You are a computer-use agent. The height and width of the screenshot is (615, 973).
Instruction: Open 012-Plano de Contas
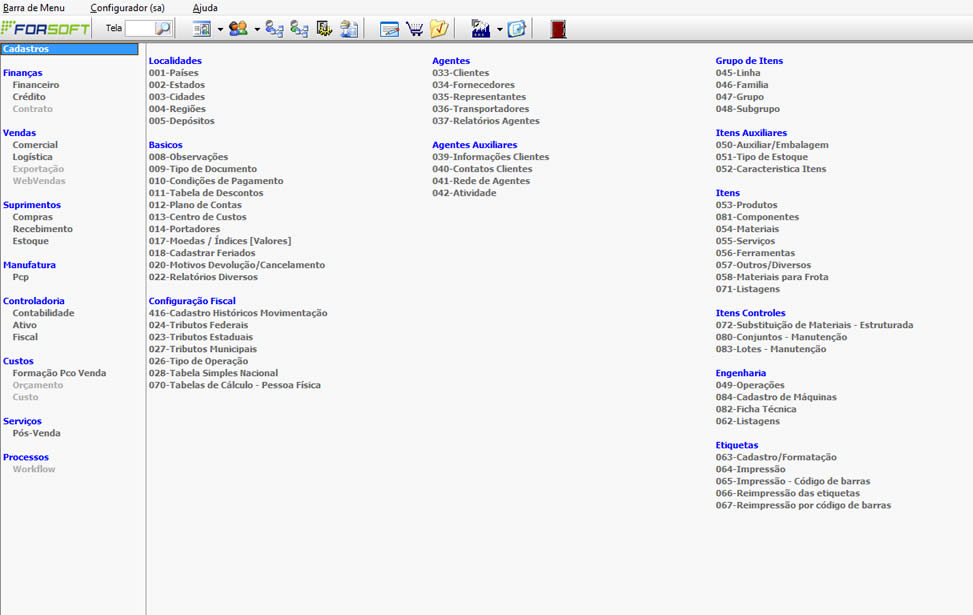pos(195,205)
